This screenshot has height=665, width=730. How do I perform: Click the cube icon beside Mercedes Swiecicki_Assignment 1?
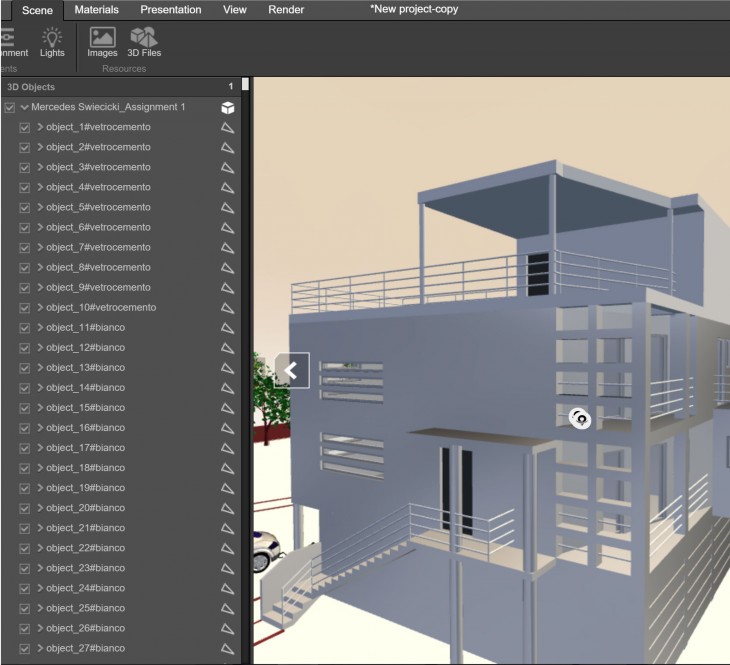point(228,108)
